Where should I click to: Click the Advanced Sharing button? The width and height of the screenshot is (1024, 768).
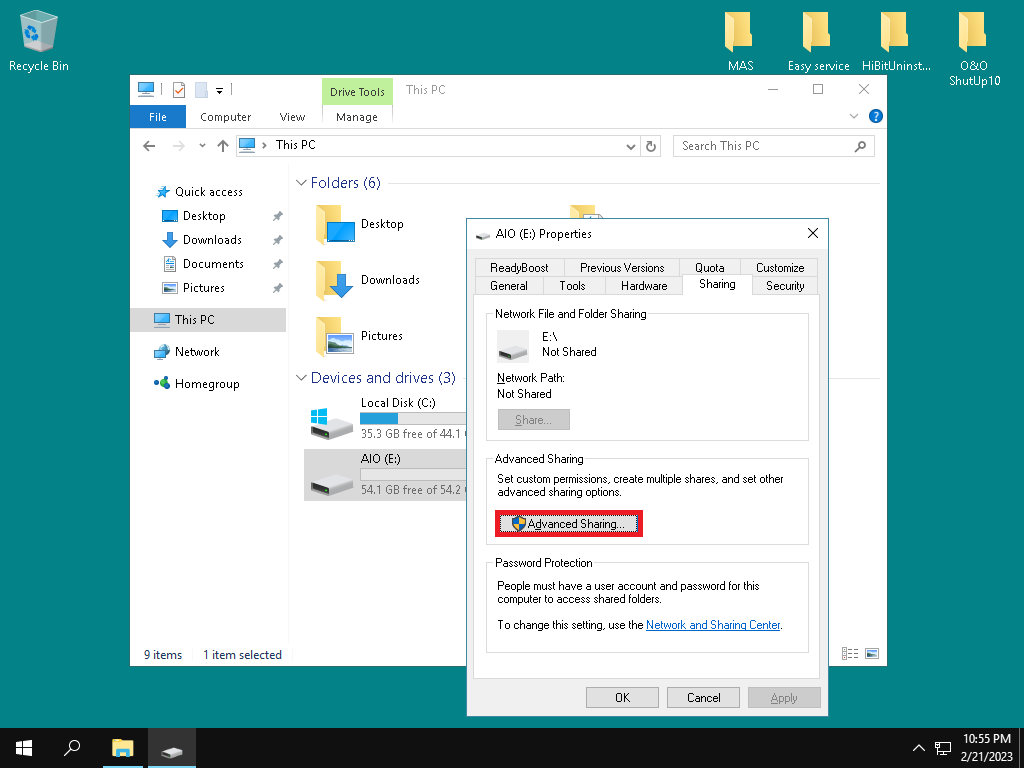(x=568, y=524)
